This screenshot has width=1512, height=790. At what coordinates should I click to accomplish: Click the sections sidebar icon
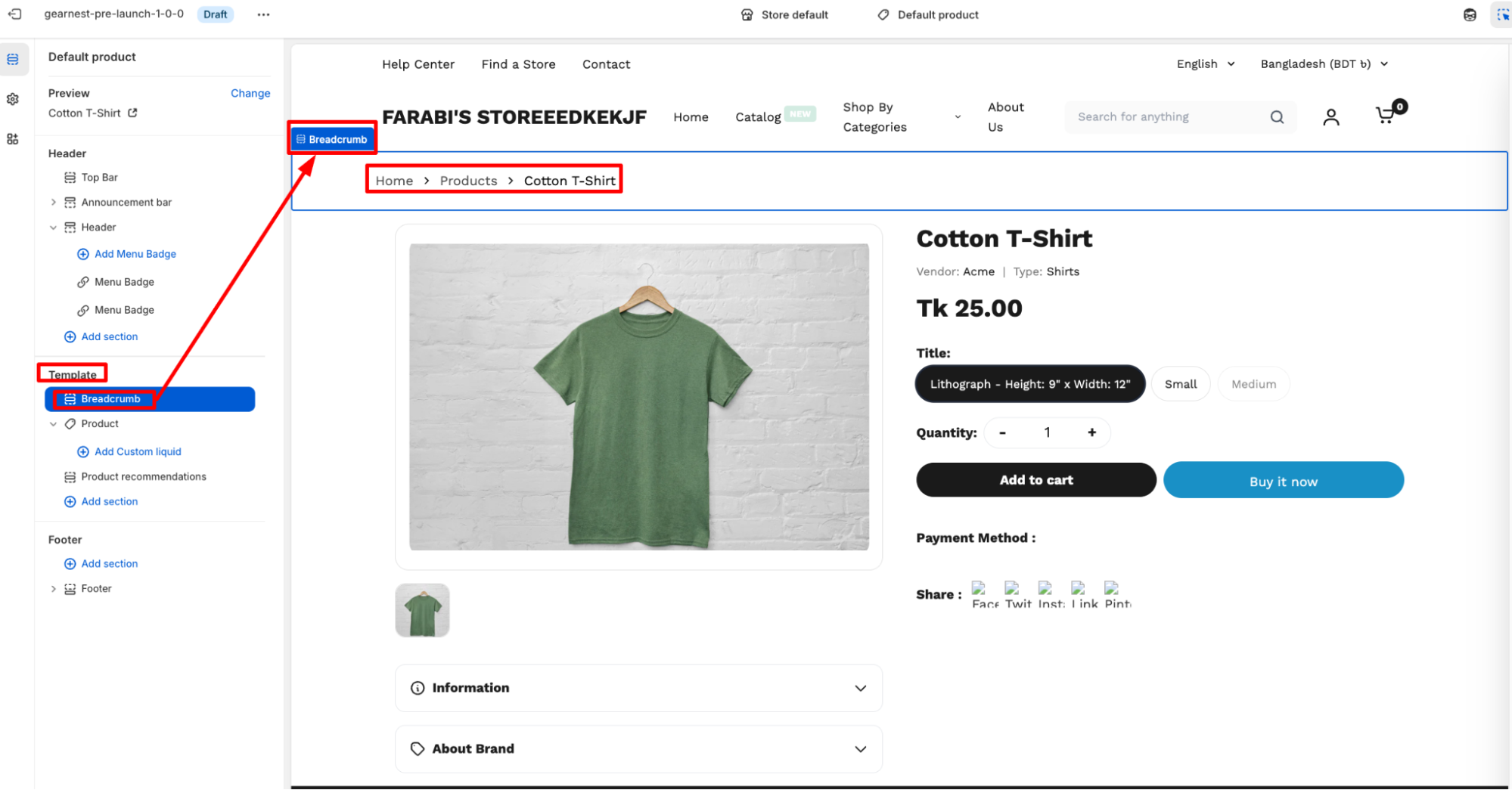coord(13,59)
